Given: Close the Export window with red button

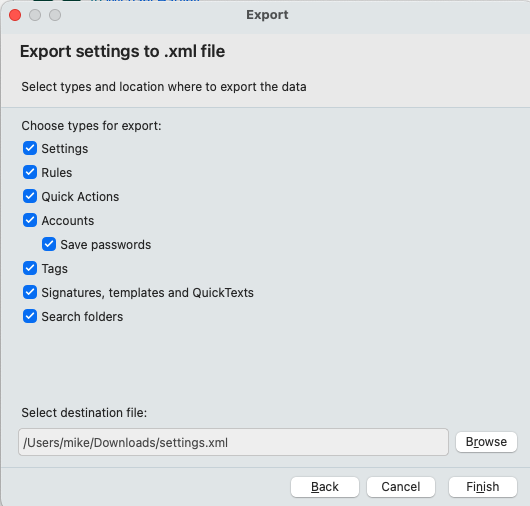Looking at the screenshot, I should click(15, 15).
